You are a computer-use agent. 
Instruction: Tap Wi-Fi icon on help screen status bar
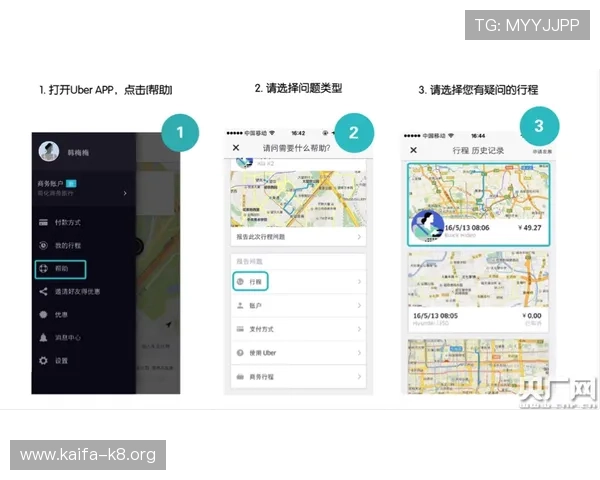pyautogui.click(x=272, y=133)
